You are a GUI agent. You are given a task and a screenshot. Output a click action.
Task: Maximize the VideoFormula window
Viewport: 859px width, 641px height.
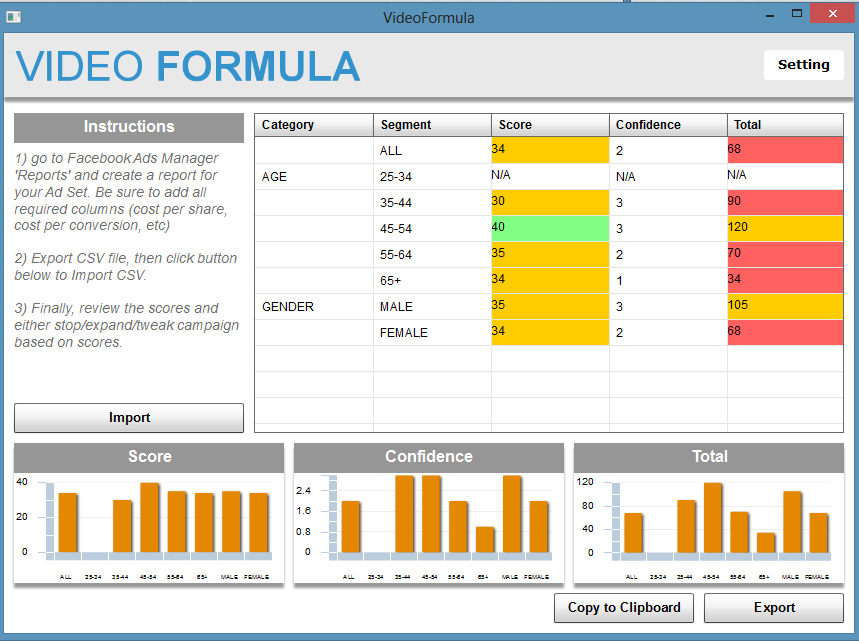(797, 14)
